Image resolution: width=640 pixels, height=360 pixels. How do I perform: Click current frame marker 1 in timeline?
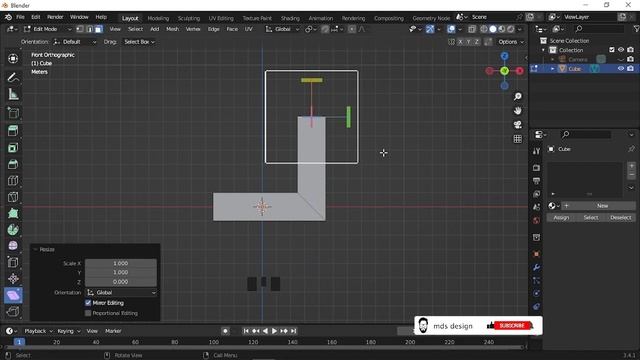19,342
